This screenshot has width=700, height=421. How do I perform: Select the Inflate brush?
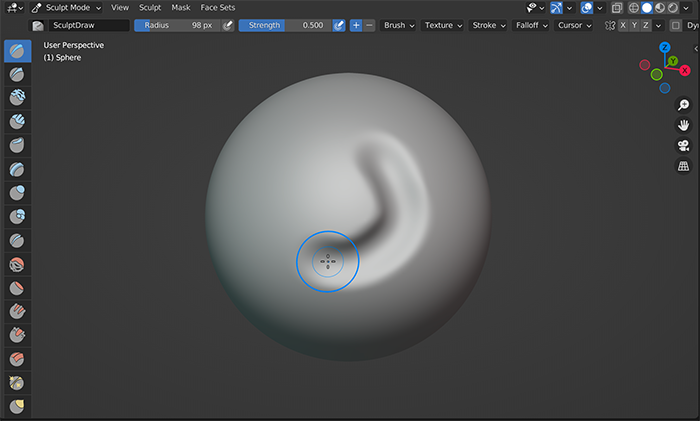pyautogui.click(x=17, y=193)
